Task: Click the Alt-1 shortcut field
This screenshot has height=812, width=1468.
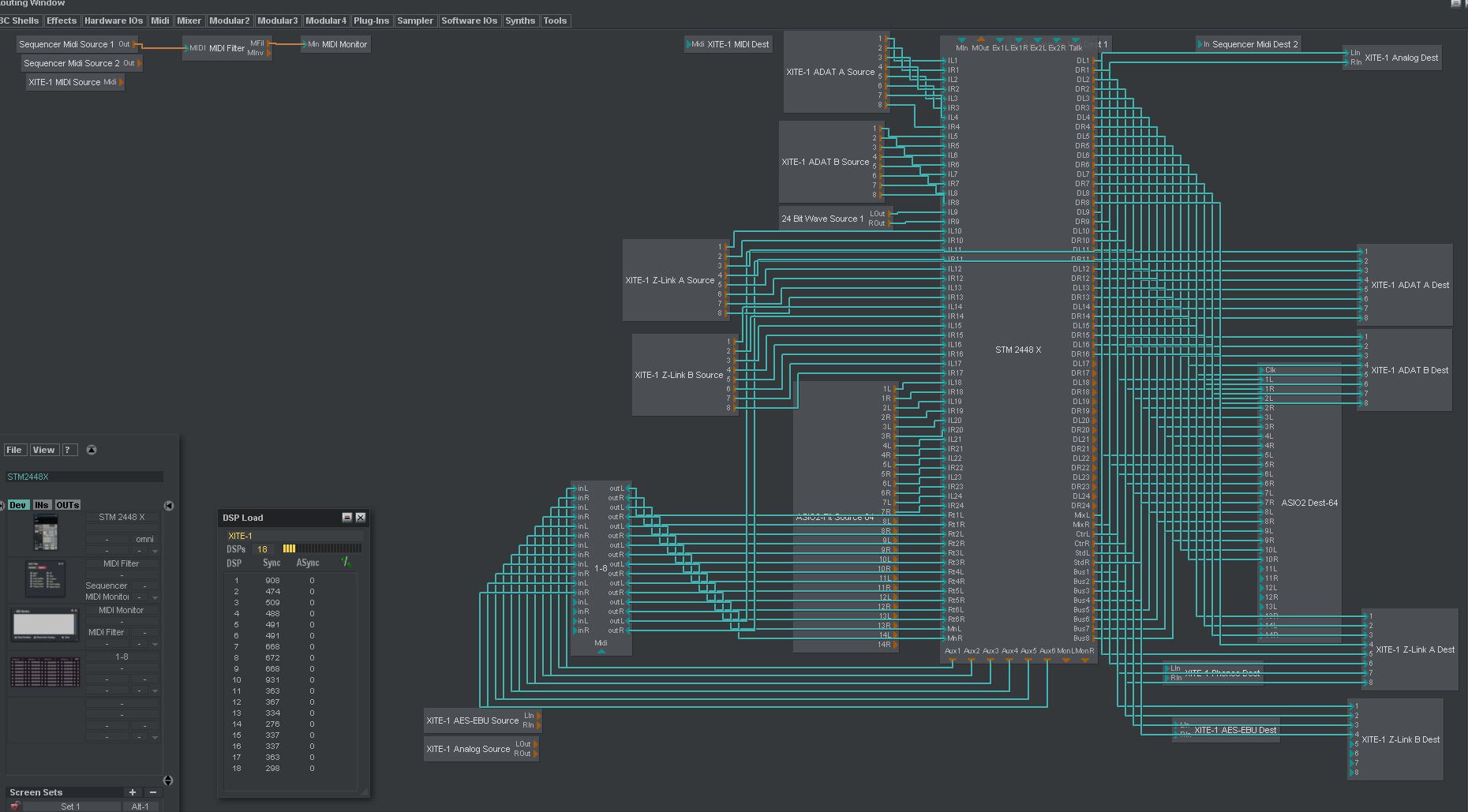Action: [140, 806]
